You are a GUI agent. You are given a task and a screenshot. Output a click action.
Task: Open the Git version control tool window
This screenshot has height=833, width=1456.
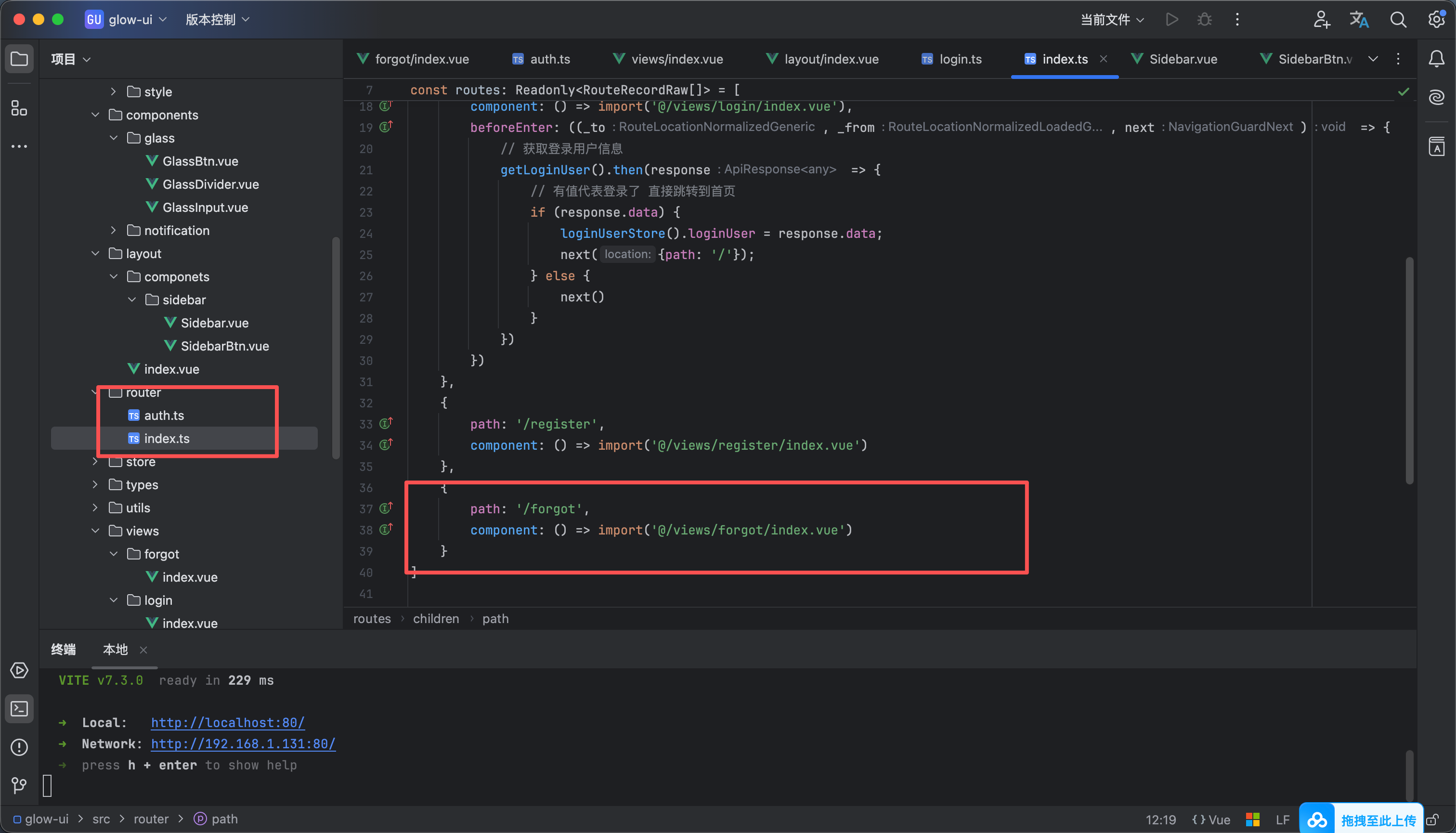(x=19, y=785)
